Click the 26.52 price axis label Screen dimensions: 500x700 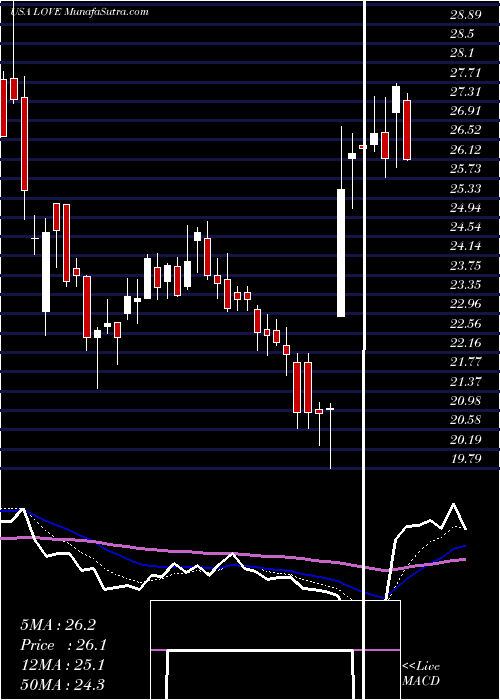[466, 130]
